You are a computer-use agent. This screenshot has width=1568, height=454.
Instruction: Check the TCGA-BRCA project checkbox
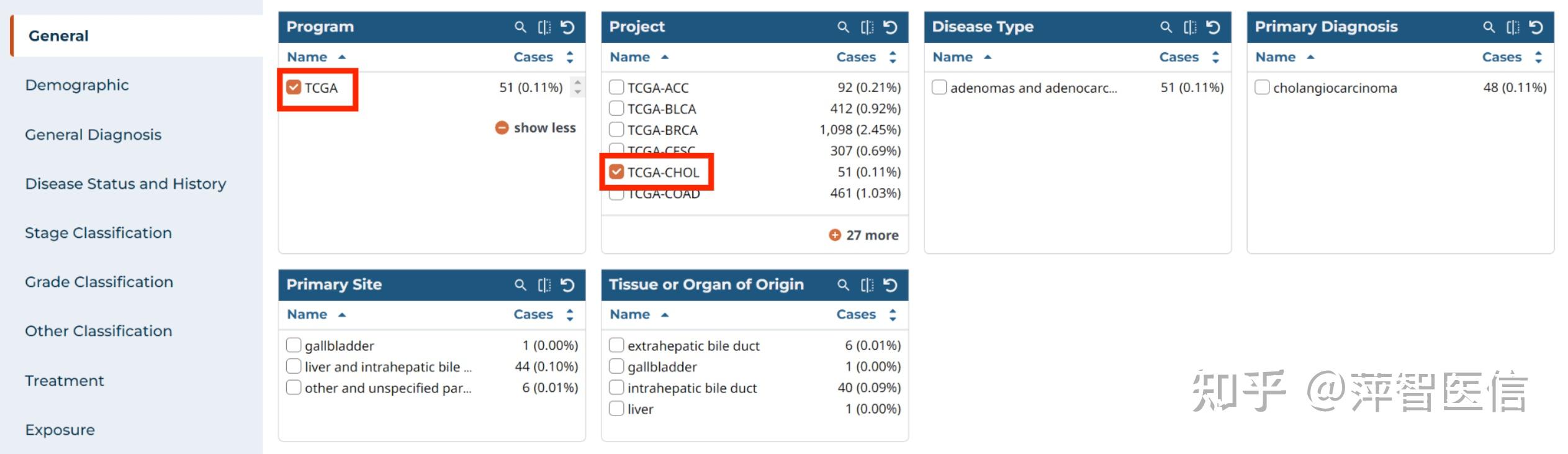click(616, 130)
